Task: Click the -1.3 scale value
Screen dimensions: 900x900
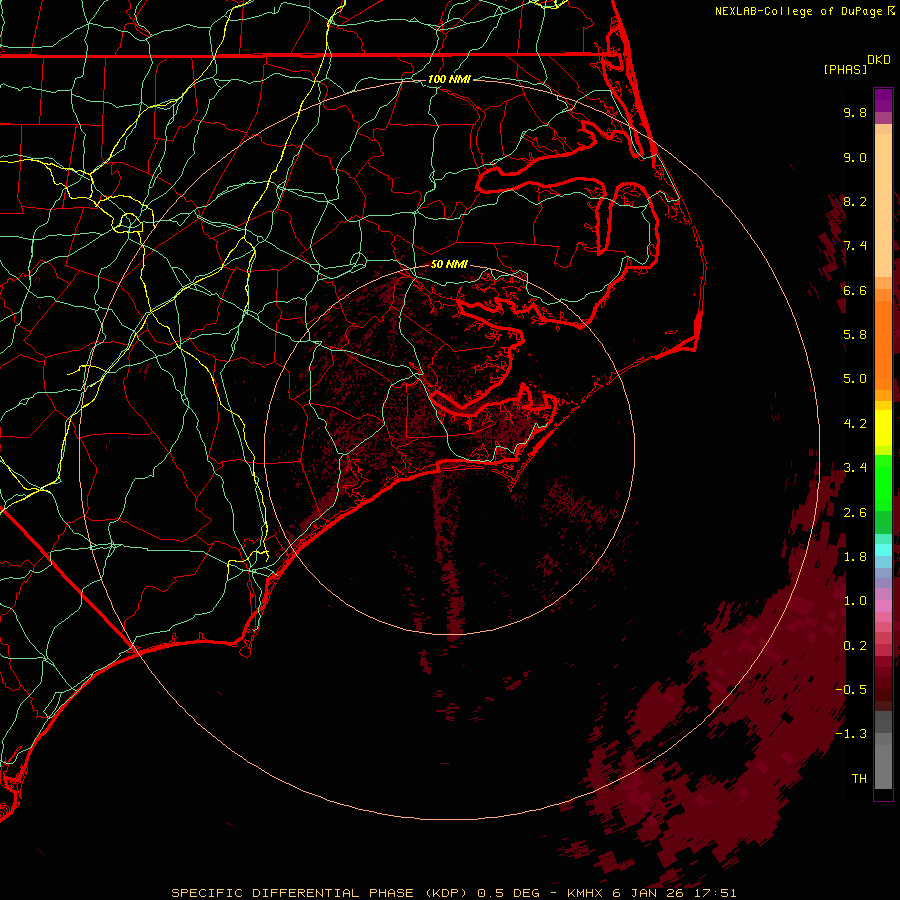Action: [851, 734]
